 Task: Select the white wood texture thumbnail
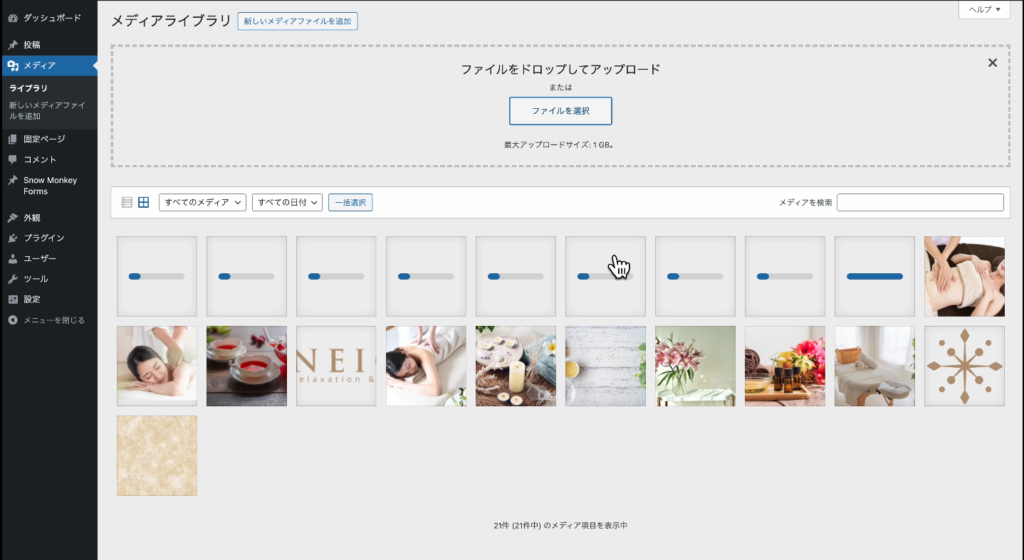click(605, 366)
